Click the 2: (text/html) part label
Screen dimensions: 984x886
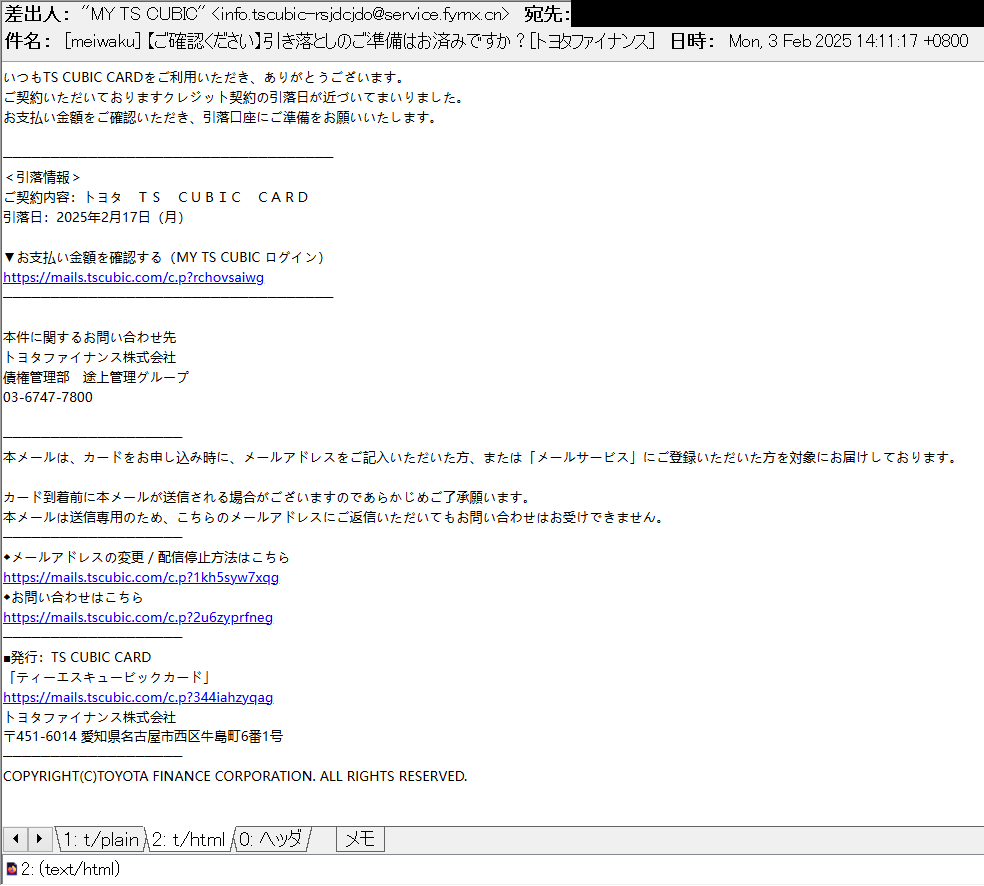click(70, 869)
